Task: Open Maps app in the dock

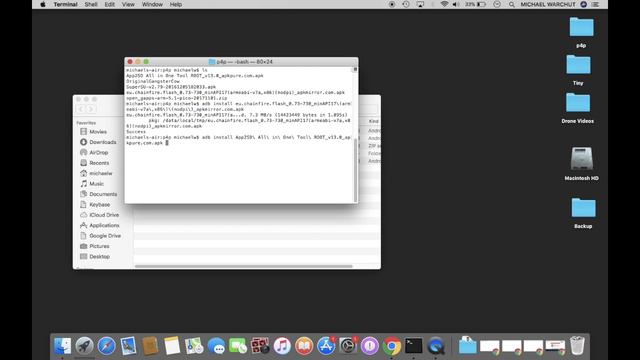Action: [194, 346]
